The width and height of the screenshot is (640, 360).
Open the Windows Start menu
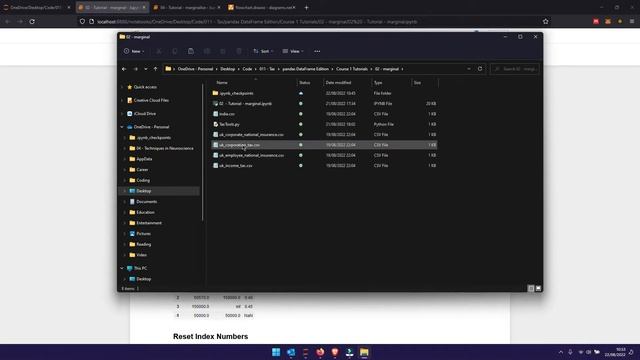pos(276,352)
